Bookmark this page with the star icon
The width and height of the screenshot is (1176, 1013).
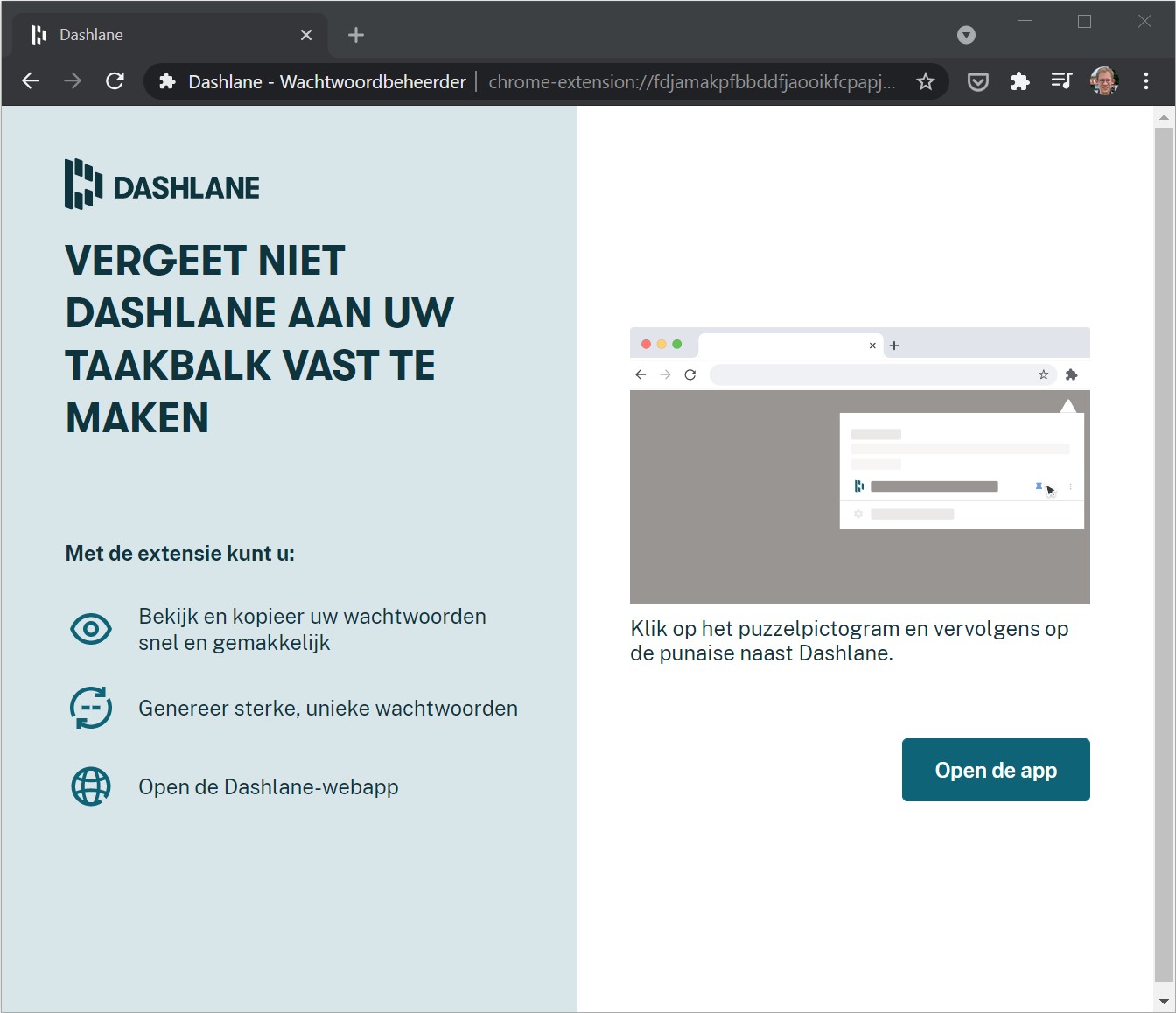pyautogui.click(x=926, y=81)
